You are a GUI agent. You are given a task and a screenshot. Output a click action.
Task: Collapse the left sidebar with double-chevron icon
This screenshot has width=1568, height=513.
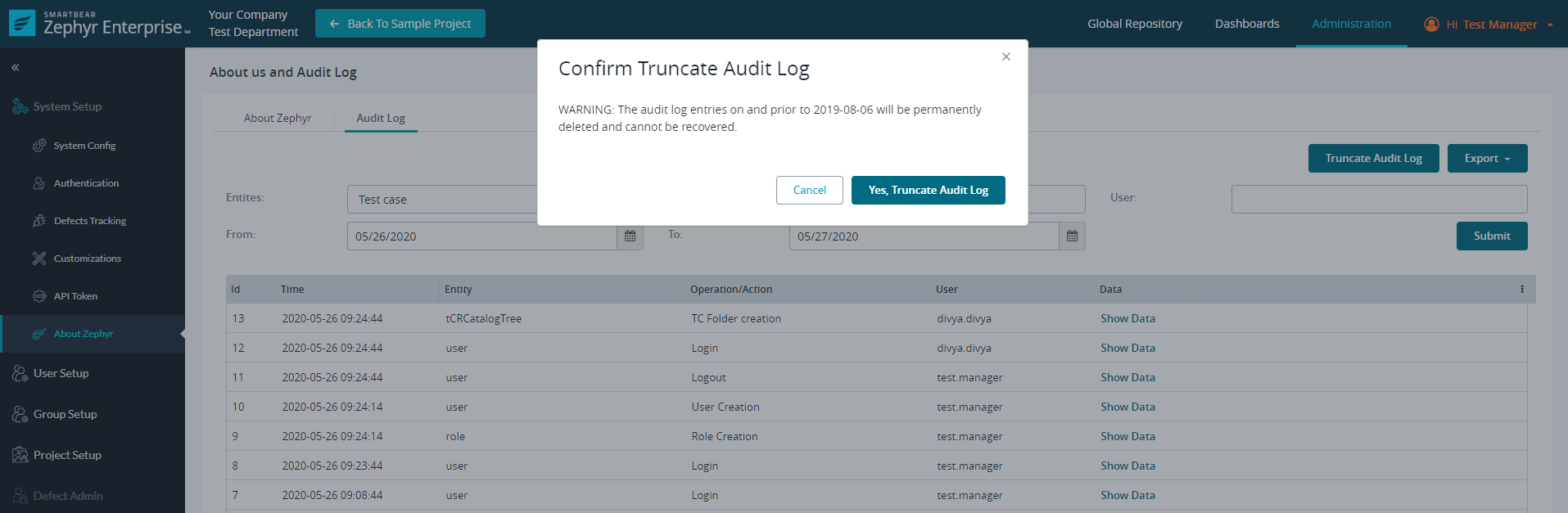pyautogui.click(x=16, y=68)
